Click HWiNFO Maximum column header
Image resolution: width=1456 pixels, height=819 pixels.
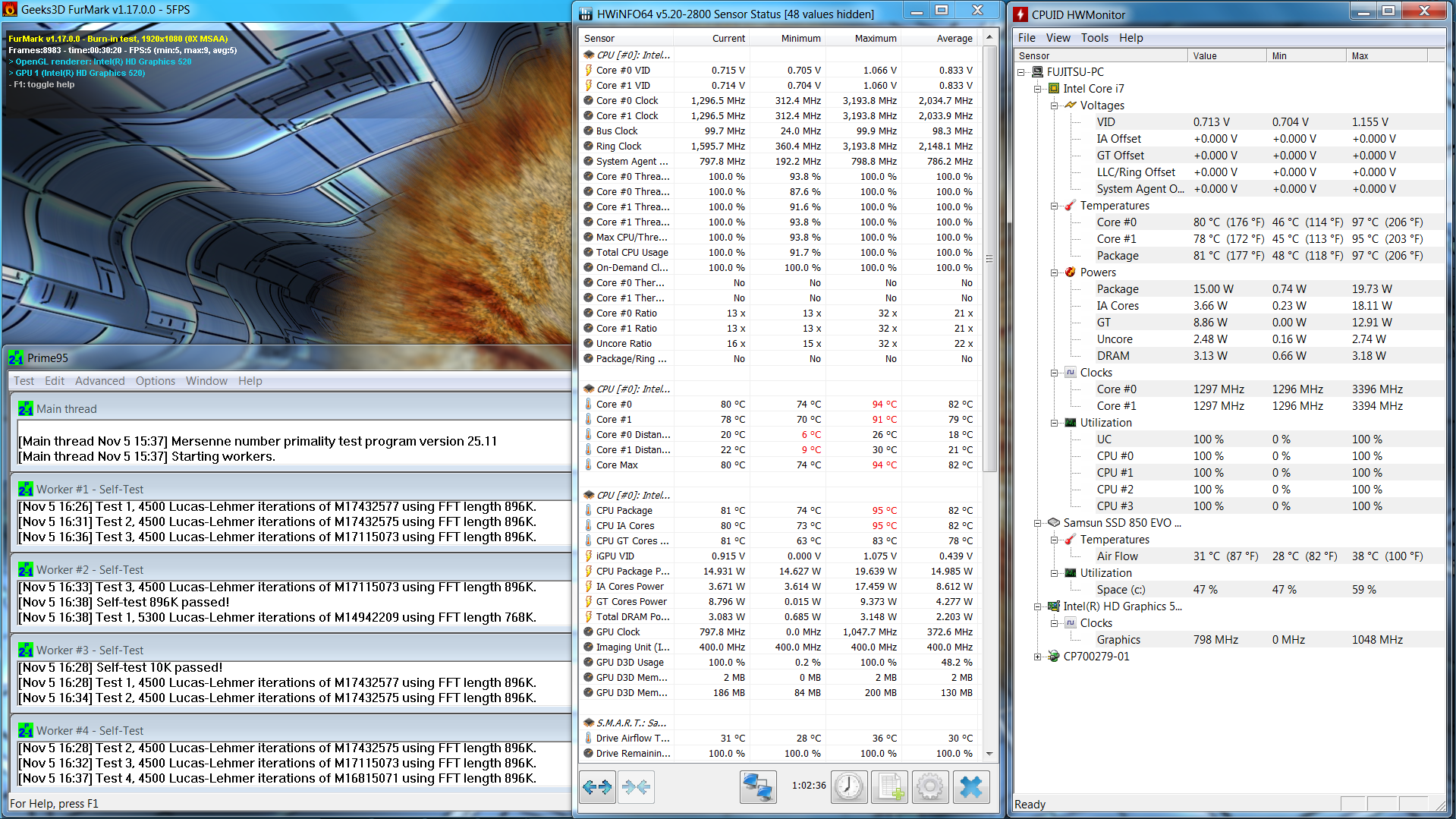pyautogui.click(x=863, y=38)
